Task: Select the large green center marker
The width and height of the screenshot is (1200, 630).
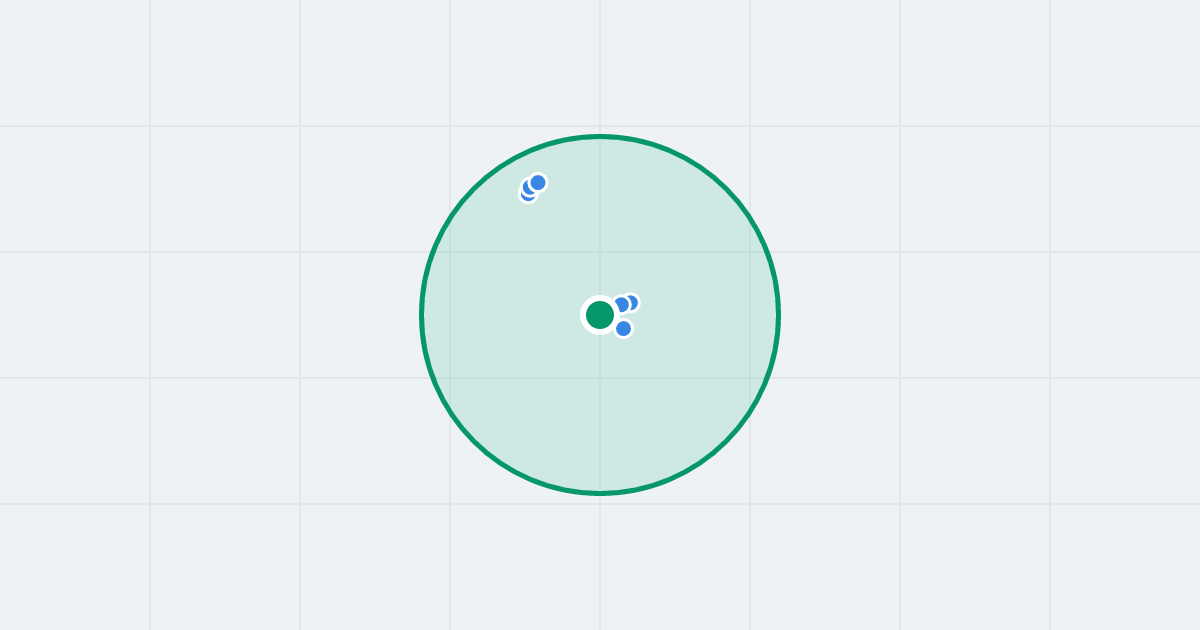Action: [600, 315]
